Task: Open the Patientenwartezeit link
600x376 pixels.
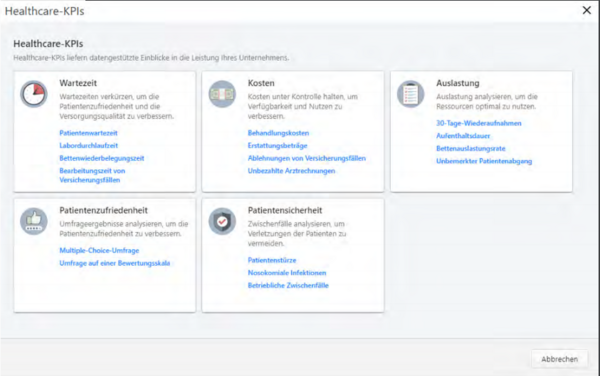Action: pyautogui.click(x=88, y=133)
